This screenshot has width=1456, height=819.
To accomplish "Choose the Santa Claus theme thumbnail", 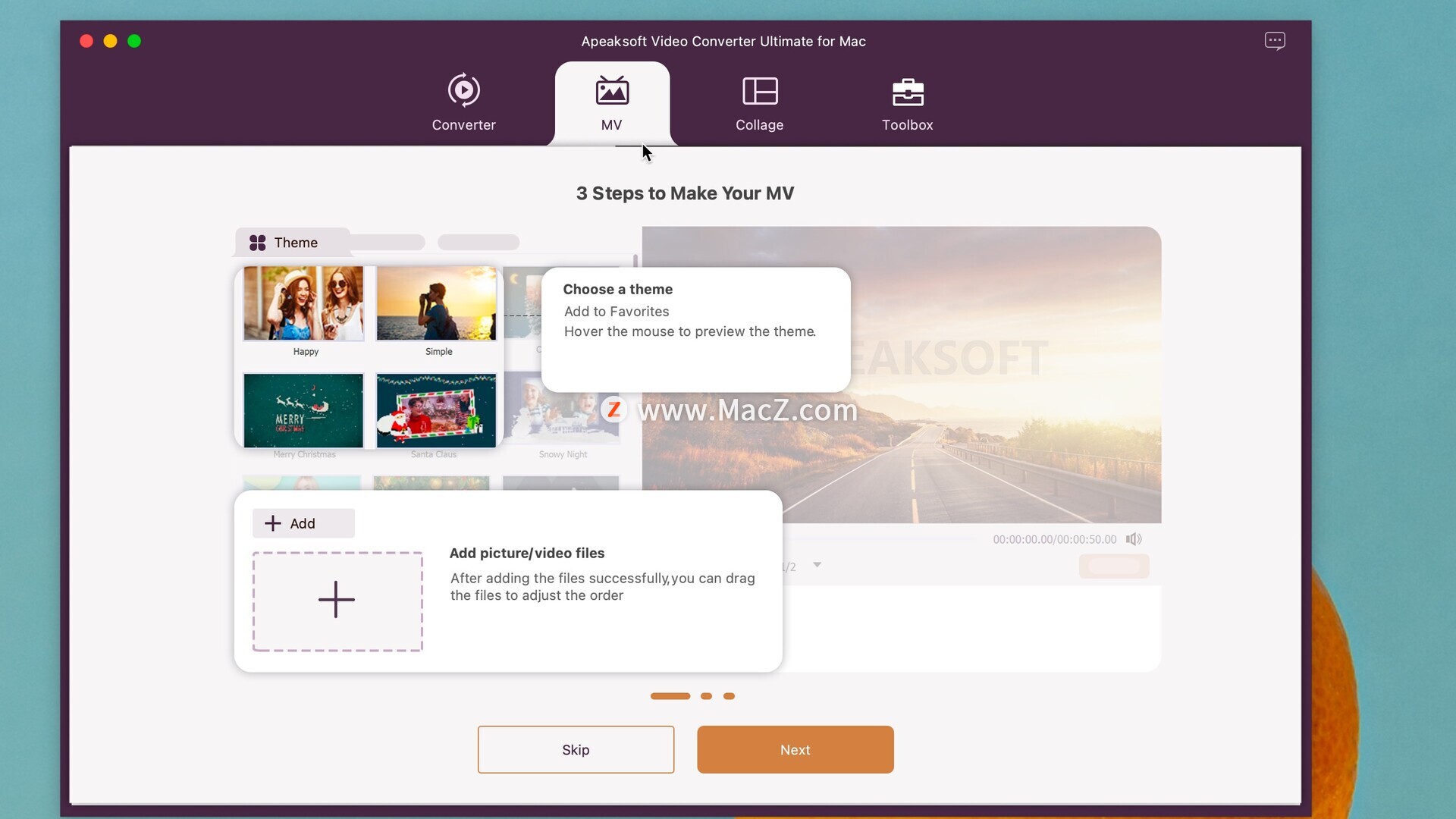I will pos(436,410).
